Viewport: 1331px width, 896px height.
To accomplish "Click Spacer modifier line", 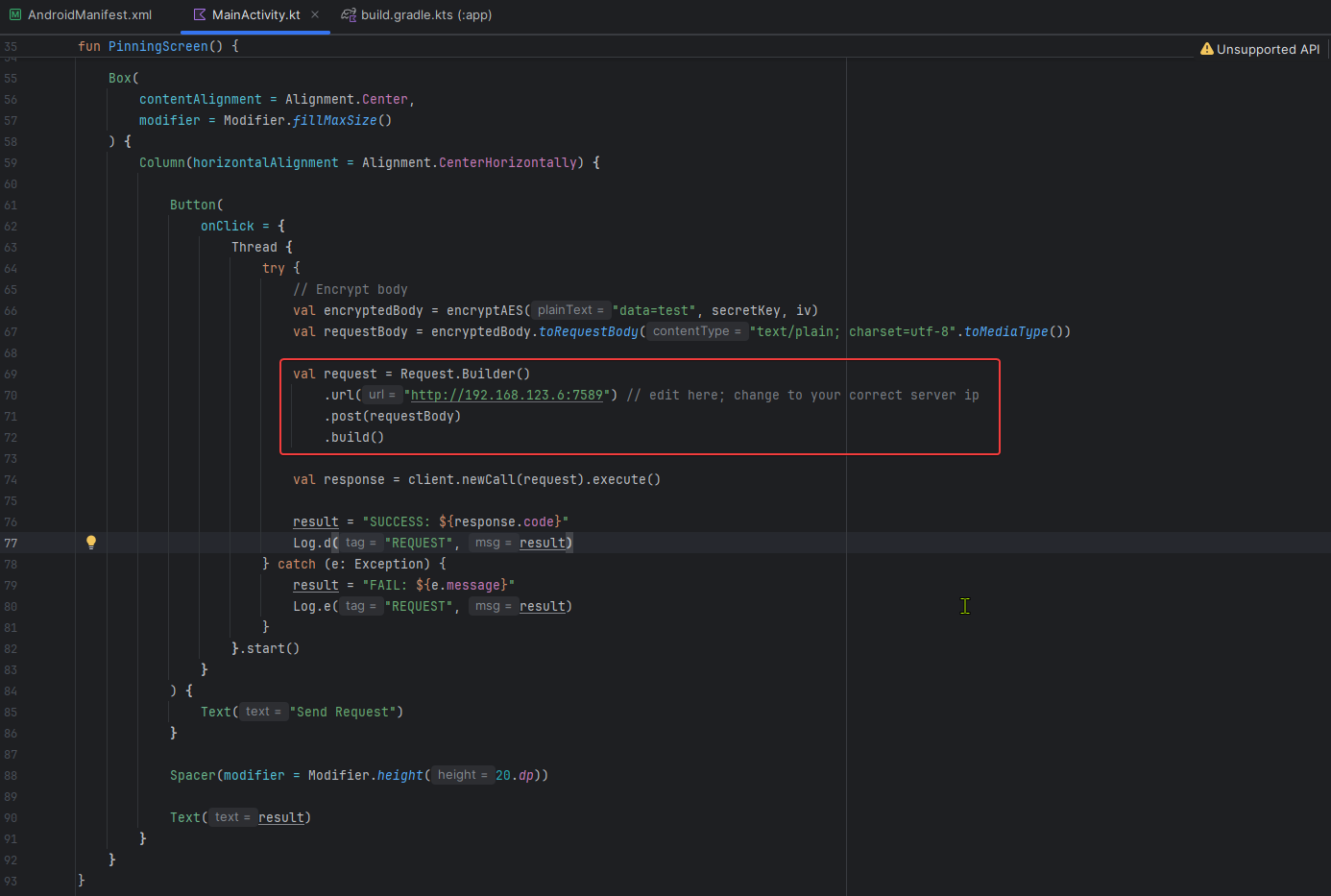I will click(359, 775).
